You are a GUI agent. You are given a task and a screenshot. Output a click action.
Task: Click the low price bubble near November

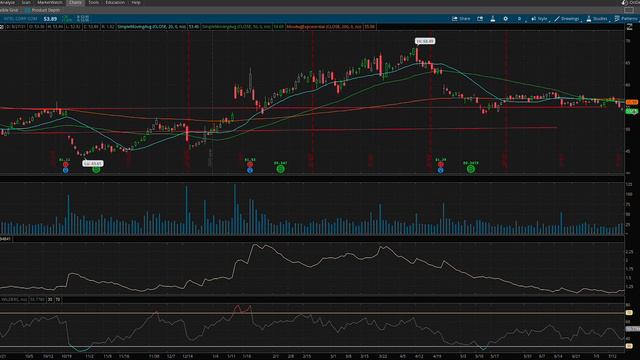pos(93,163)
